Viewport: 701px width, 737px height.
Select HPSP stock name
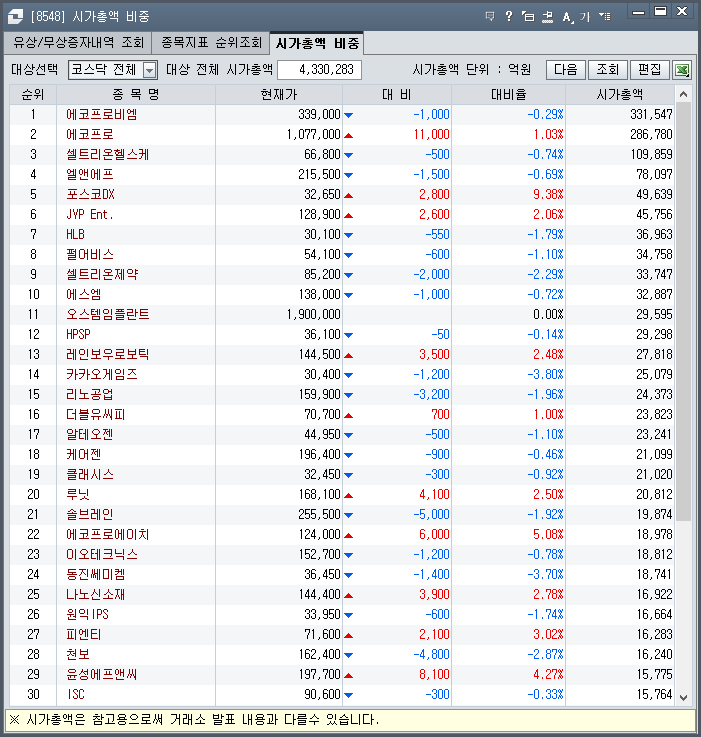point(78,334)
